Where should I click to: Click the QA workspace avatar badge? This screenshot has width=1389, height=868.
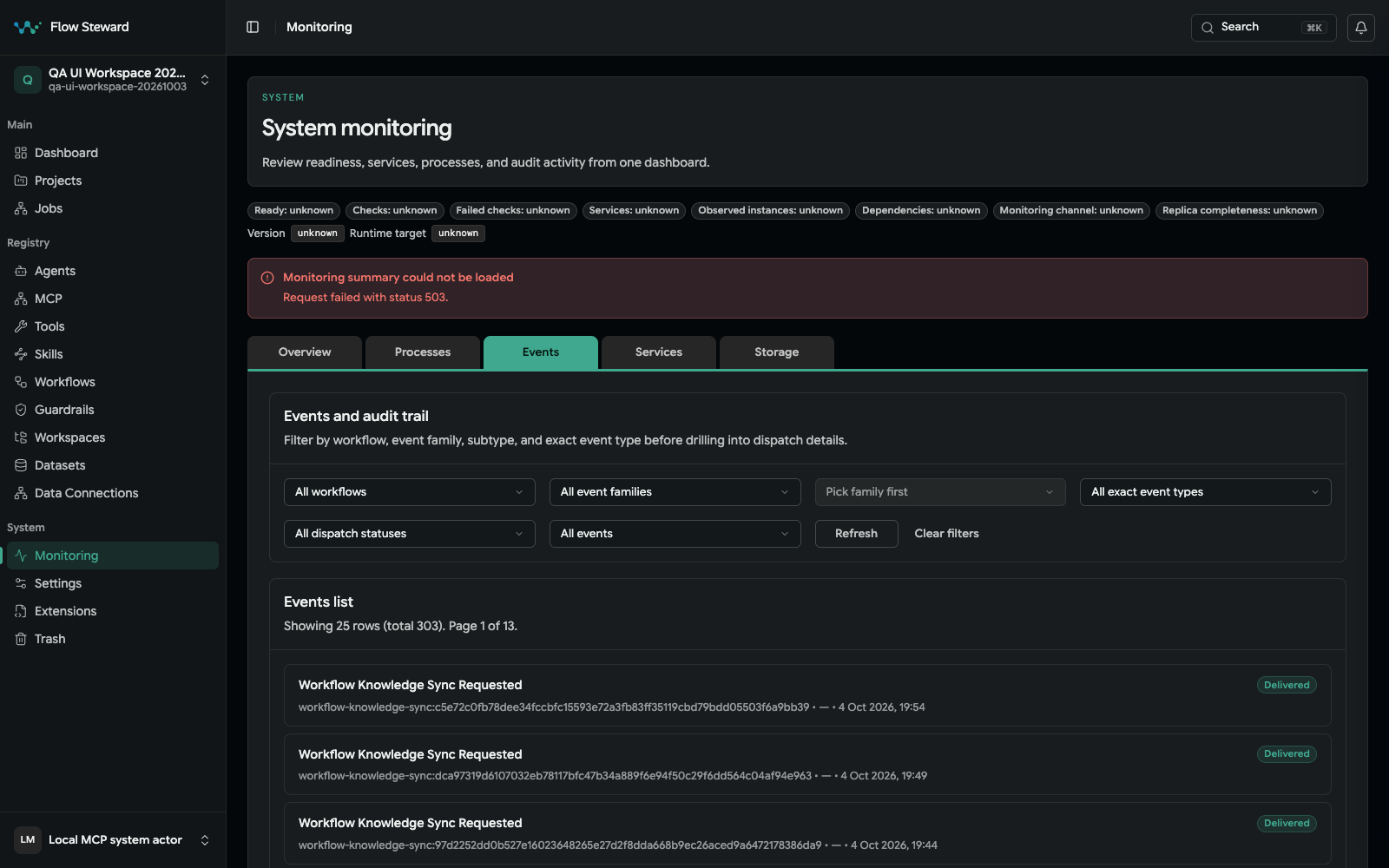tap(28, 80)
